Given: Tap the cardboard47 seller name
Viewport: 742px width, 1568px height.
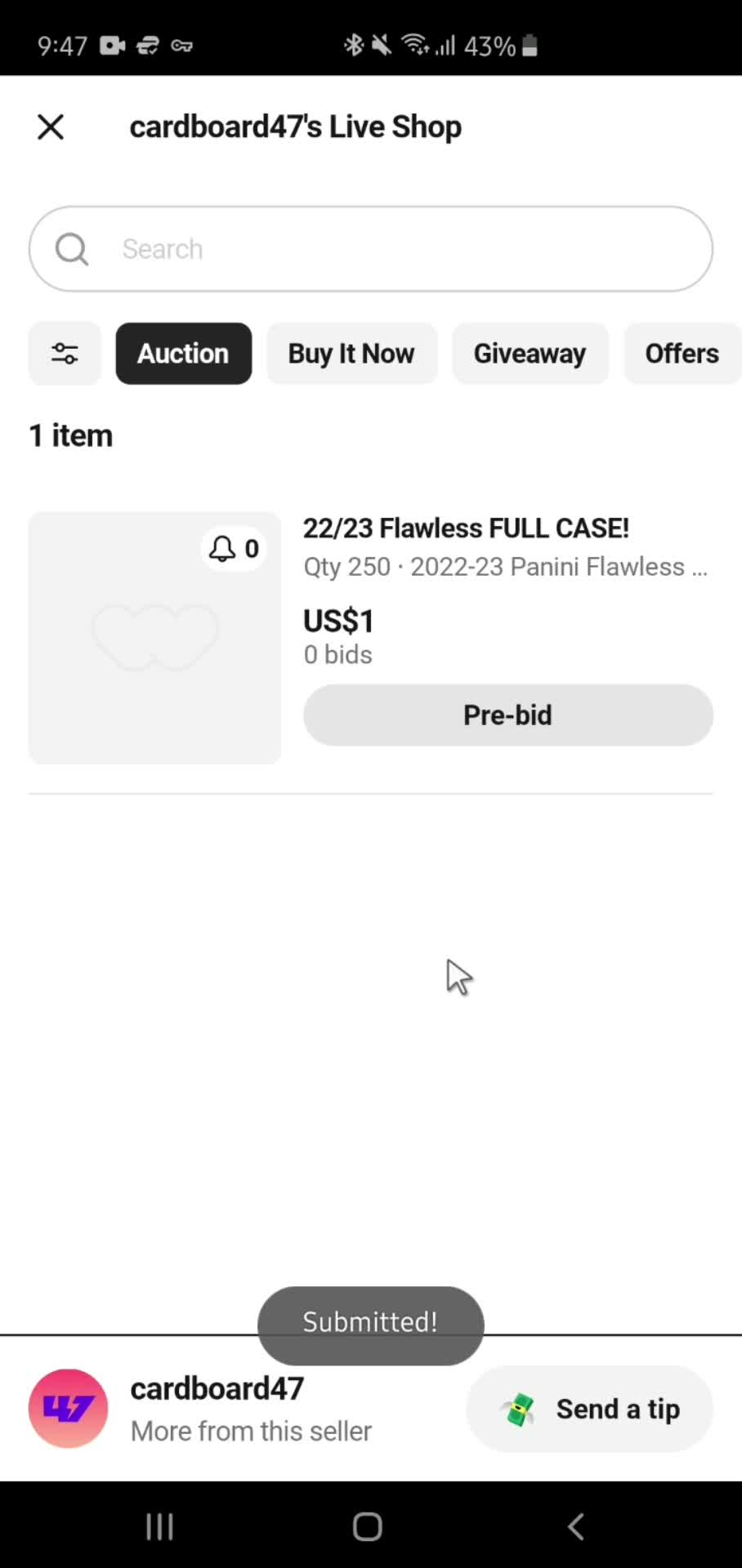Looking at the screenshot, I should pos(217,1388).
